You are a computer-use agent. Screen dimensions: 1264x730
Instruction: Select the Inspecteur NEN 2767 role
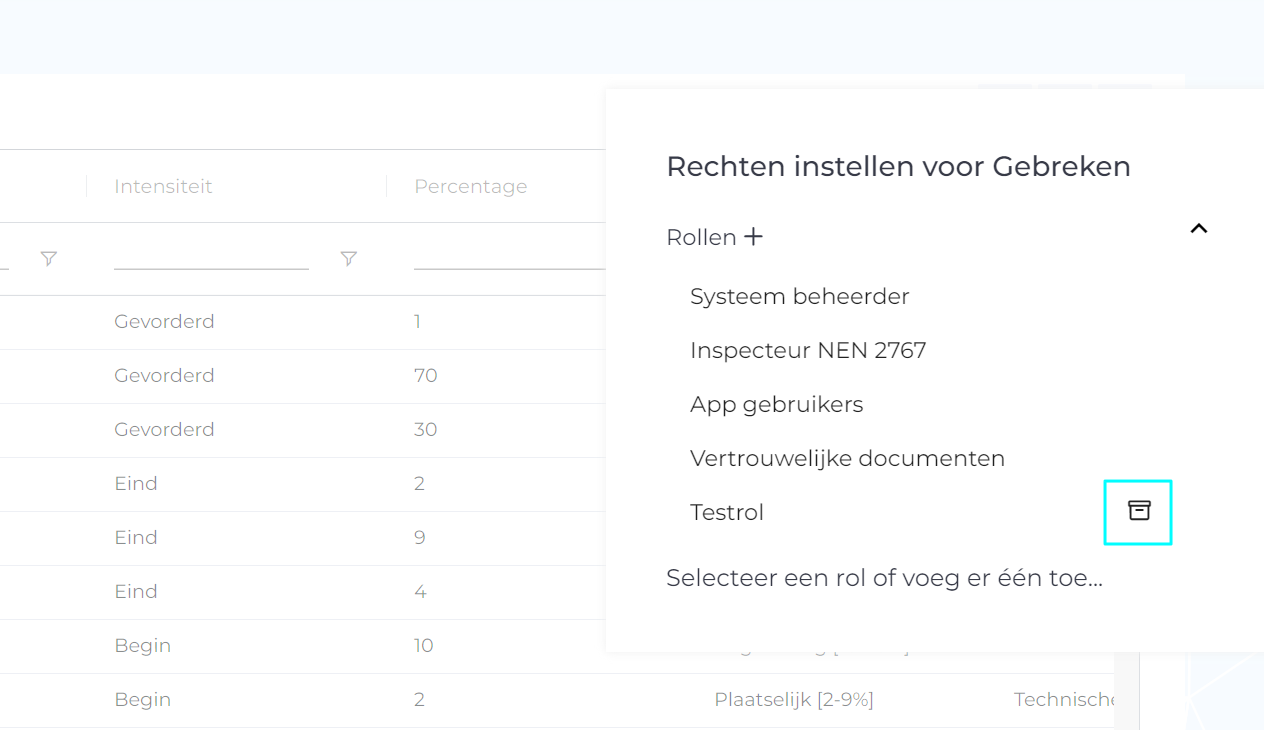click(x=808, y=350)
